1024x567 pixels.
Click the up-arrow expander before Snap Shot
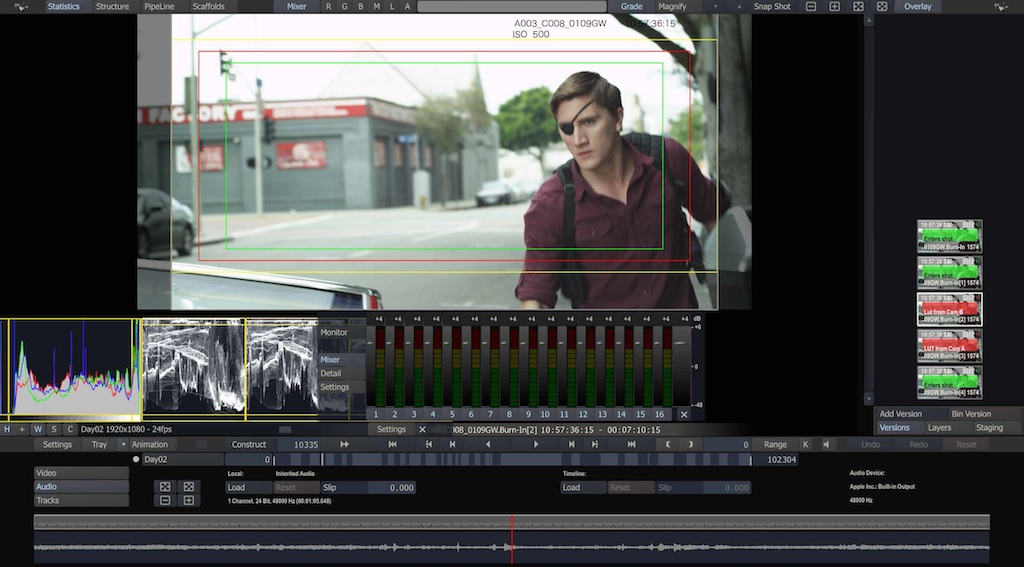click(x=740, y=6)
